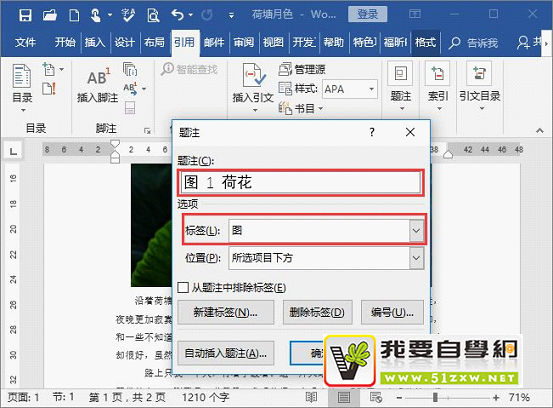Open the 引文目录 table of authorities
Image resolution: width=553 pixels, height=408 pixels.
(x=480, y=86)
